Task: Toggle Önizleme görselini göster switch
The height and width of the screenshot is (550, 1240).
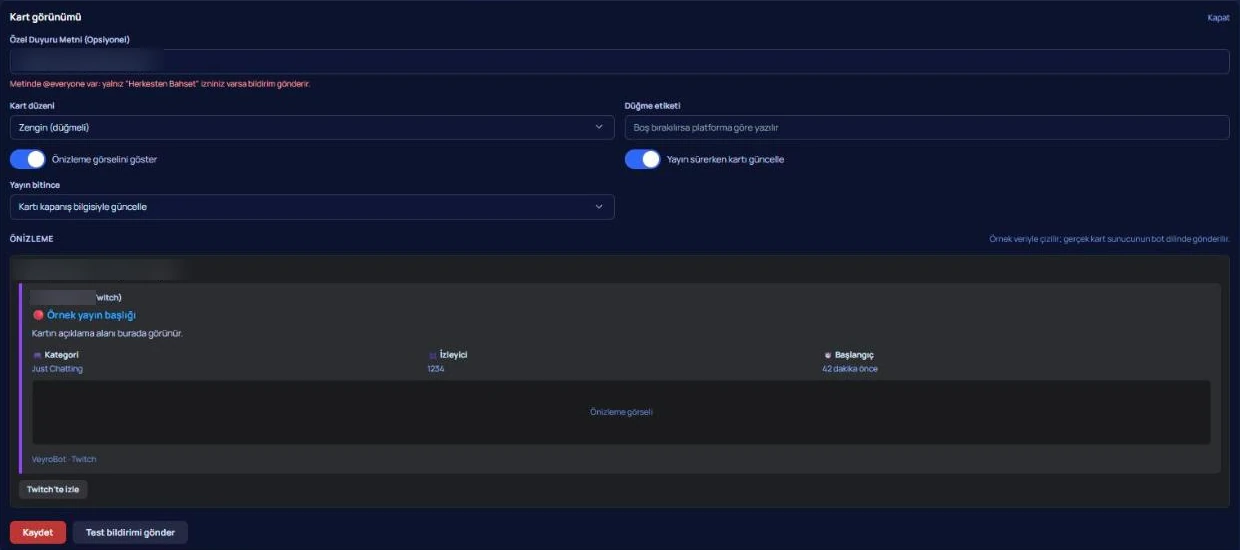Action: (28, 159)
